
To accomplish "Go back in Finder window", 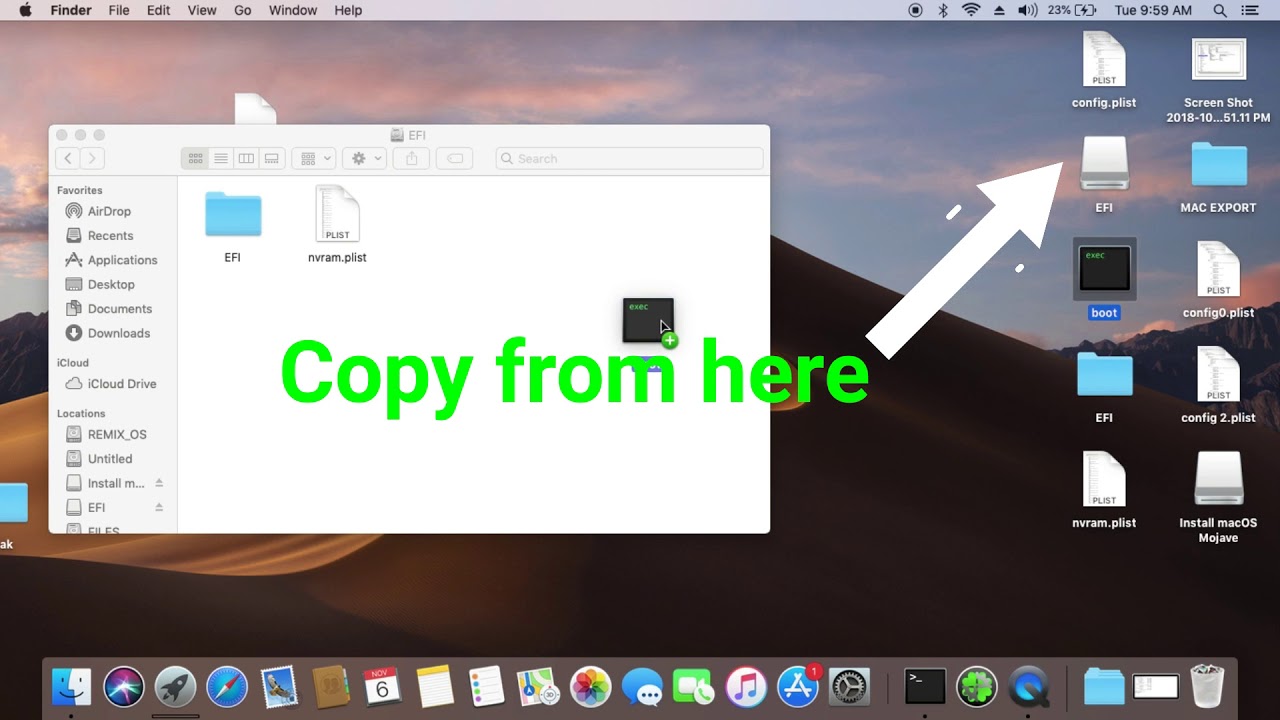I will (67, 158).
